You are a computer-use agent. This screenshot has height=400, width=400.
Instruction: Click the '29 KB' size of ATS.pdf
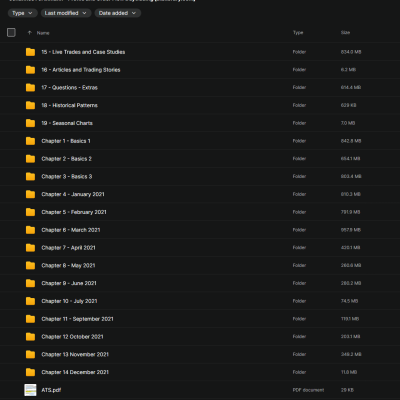click(x=347, y=390)
